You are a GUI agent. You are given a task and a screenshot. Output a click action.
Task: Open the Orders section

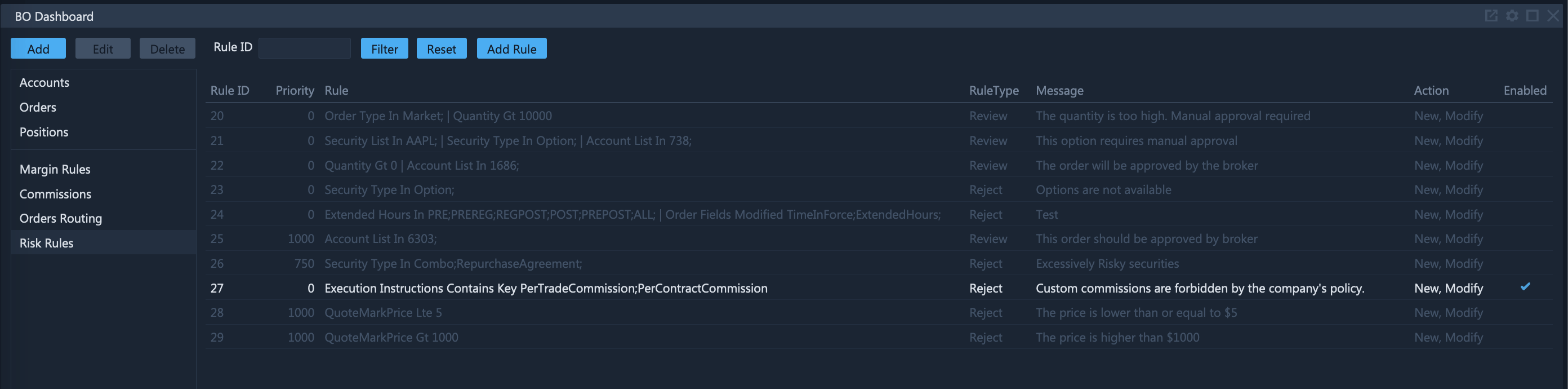tap(38, 107)
